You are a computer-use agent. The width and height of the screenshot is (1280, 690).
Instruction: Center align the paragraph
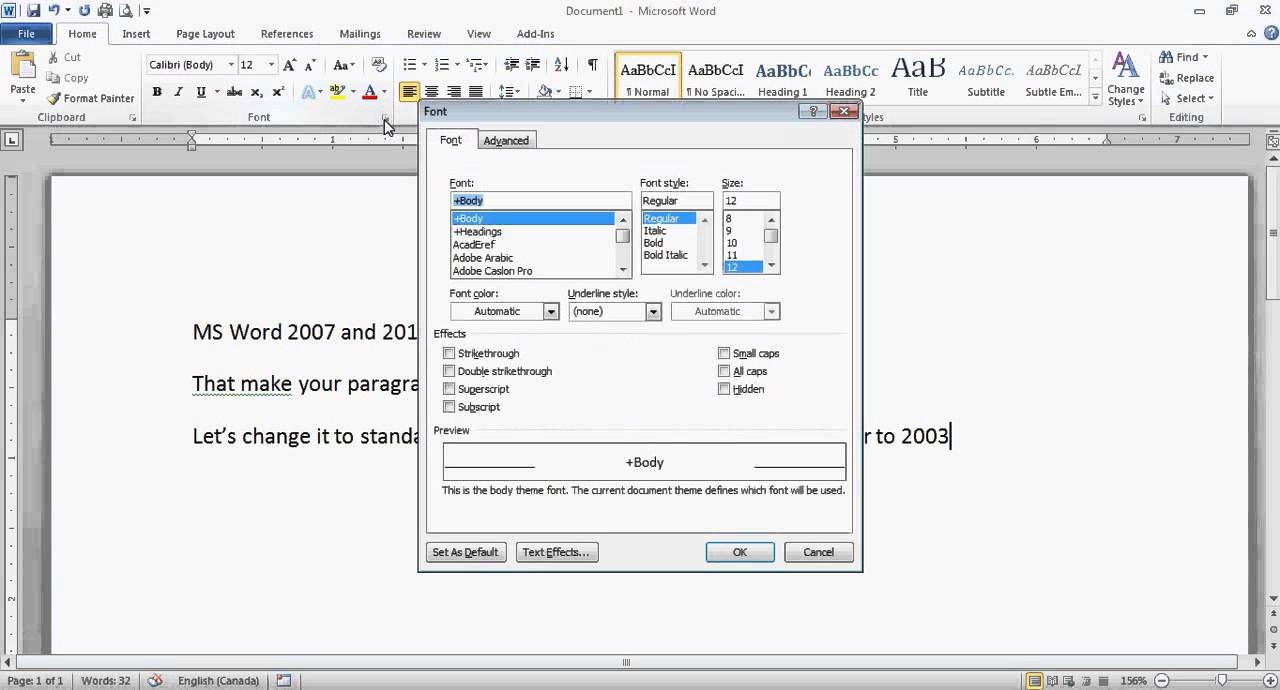pyautogui.click(x=432, y=92)
